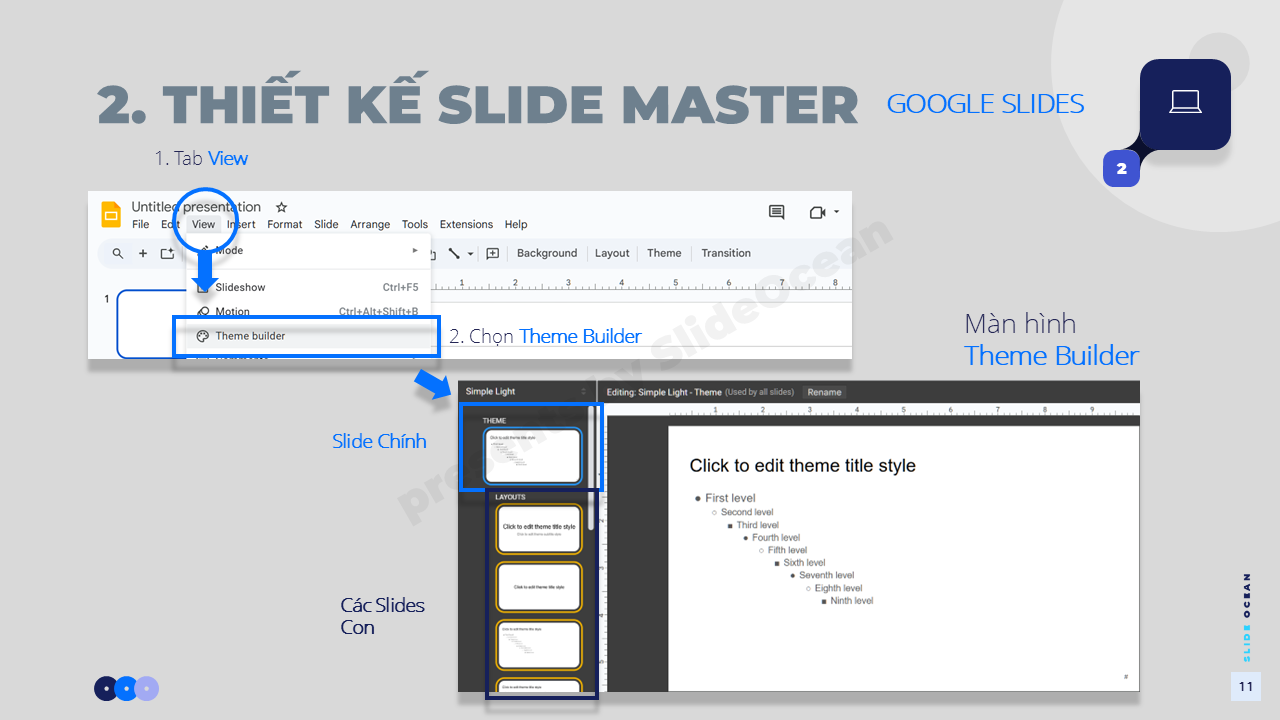The width and height of the screenshot is (1280, 720).
Task: Click the 'First level' bullet text
Action: click(x=730, y=498)
